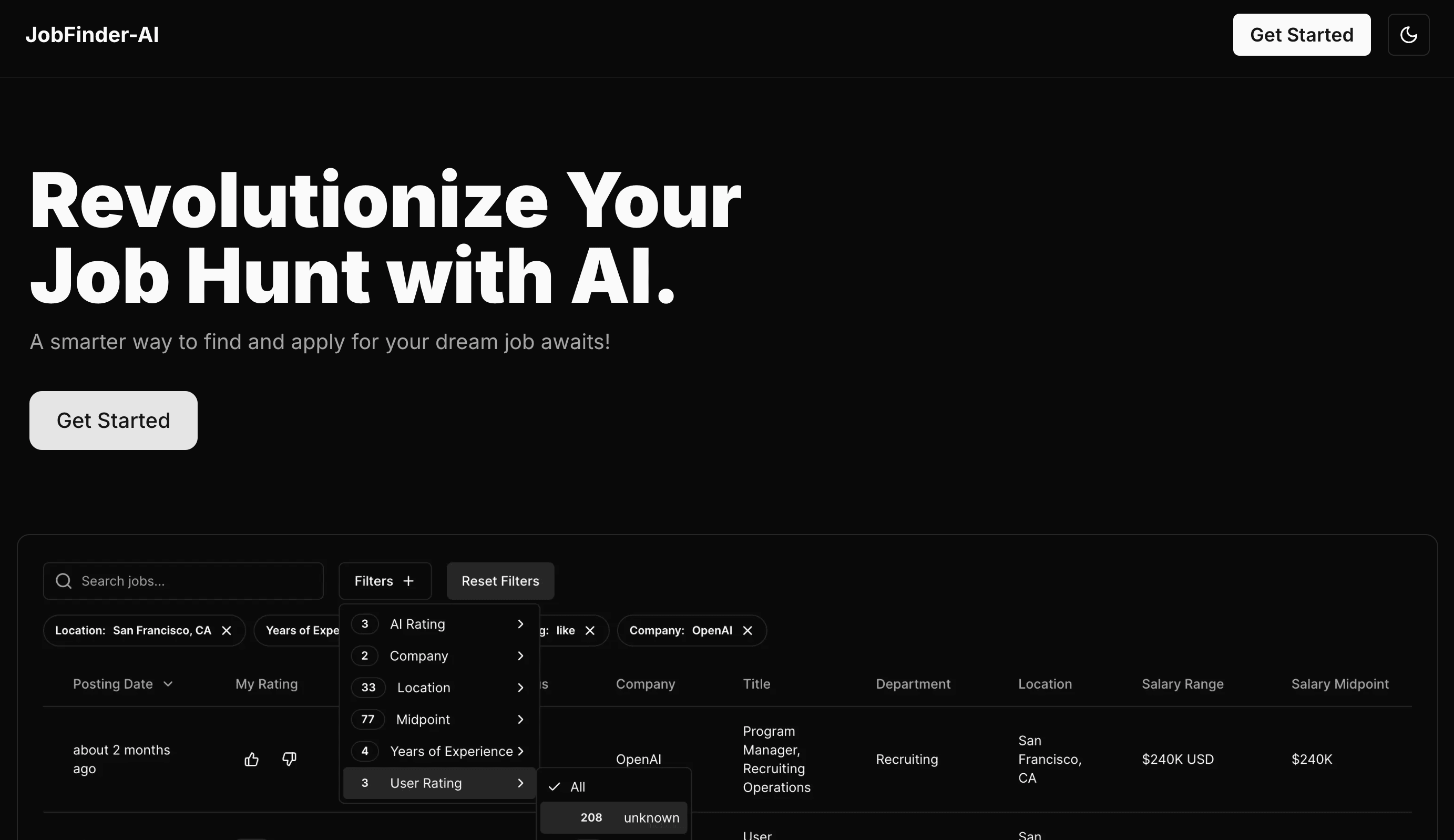Select the All option in User Rating submenu
Screen dimensions: 1454x840
pyautogui.click(x=577, y=786)
